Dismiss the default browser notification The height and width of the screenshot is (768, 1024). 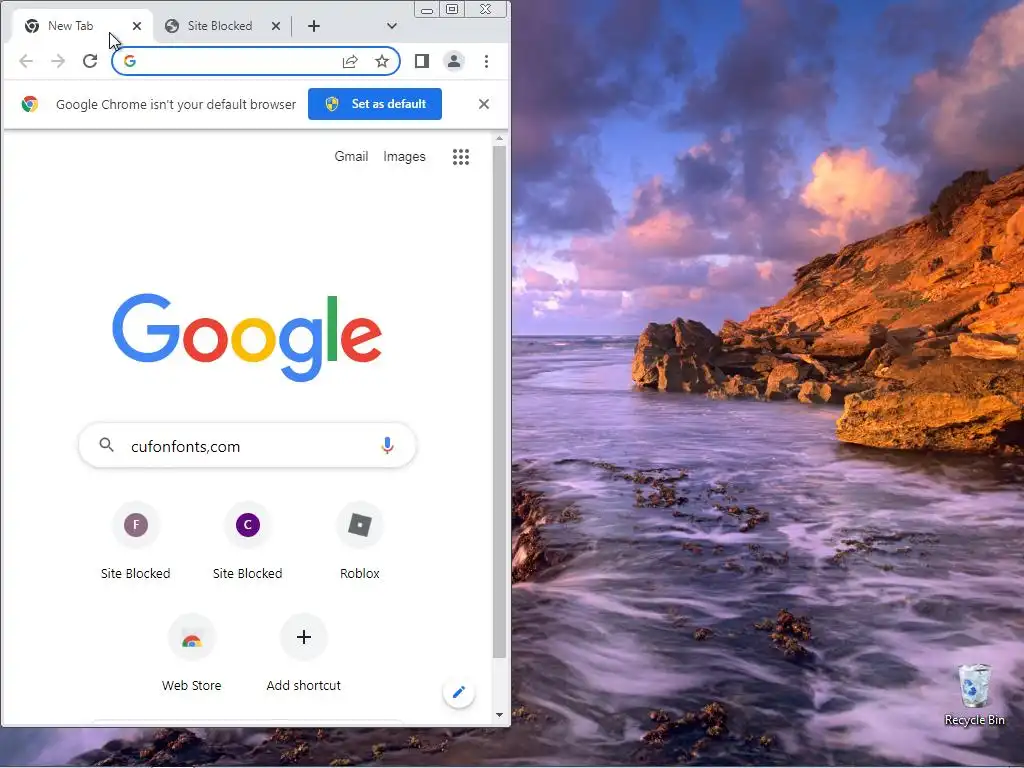coord(484,104)
